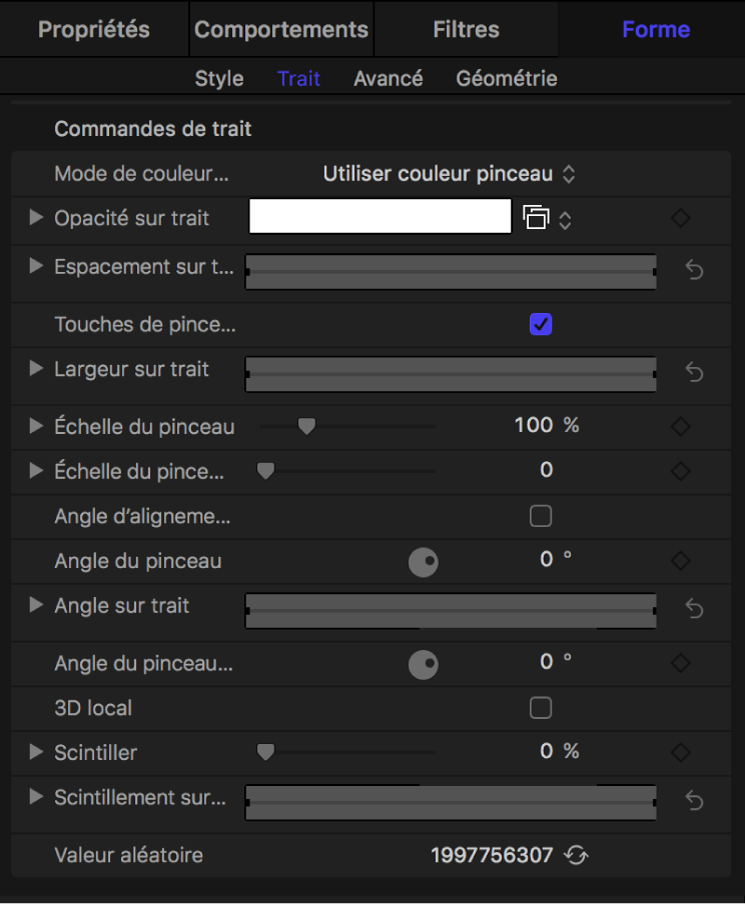
Task: Open the Comportements pane
Action: tap(281, 29)
